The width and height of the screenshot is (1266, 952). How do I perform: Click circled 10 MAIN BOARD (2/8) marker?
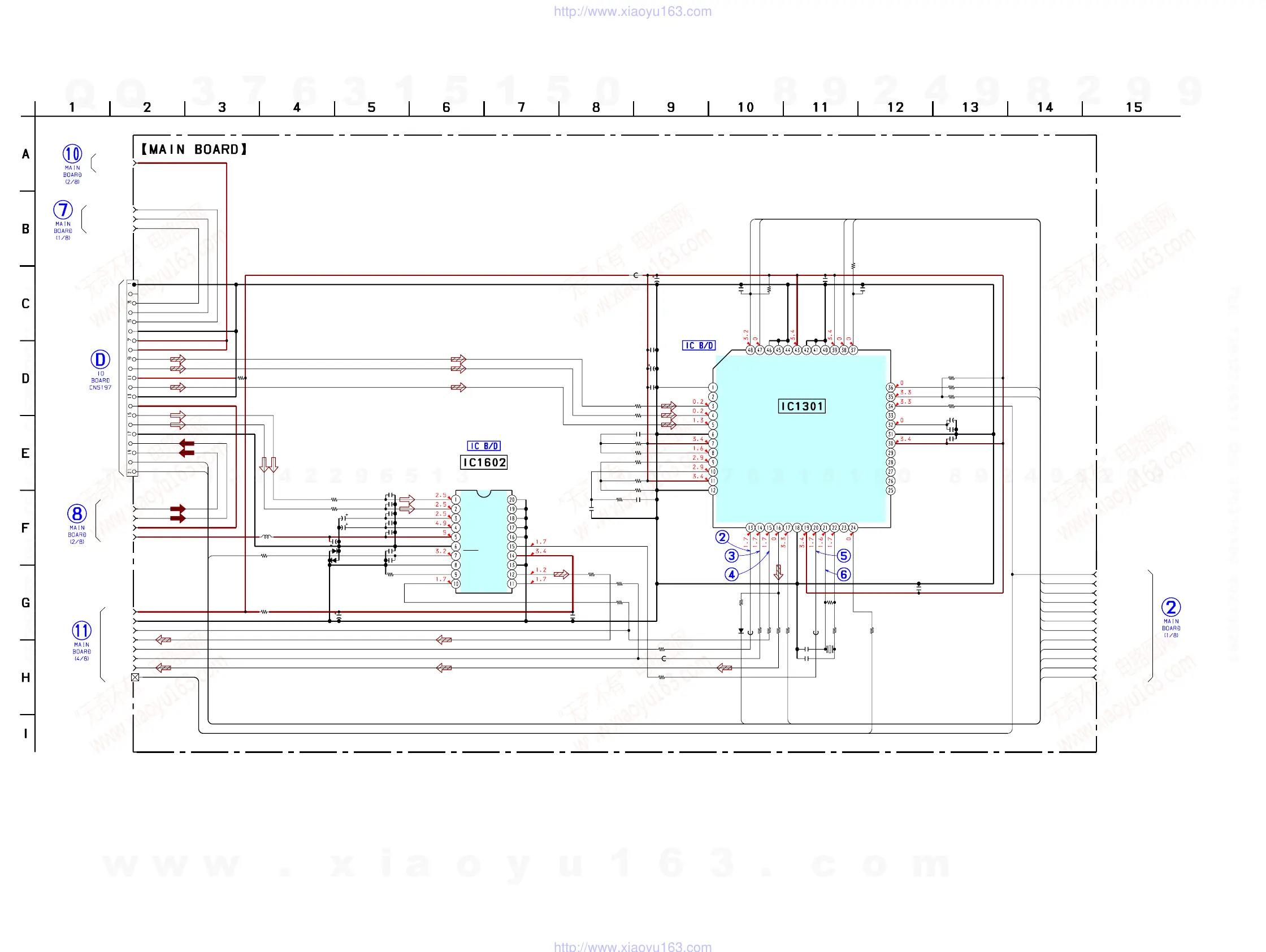pyautogui.click(x=72, y=154)
